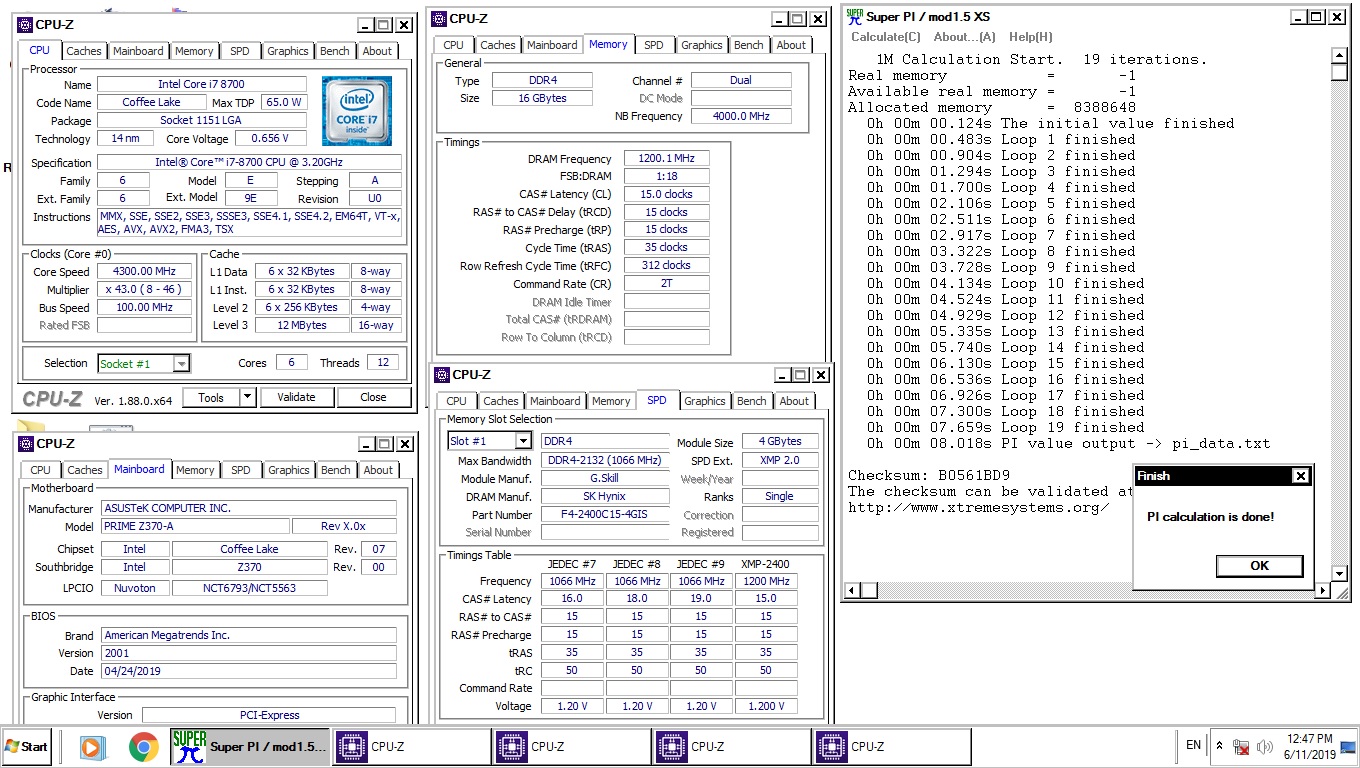Viewport: 1360px width, 768px height.
Task: Click the DRAM Frequency value field
Action: click(666, 159)
